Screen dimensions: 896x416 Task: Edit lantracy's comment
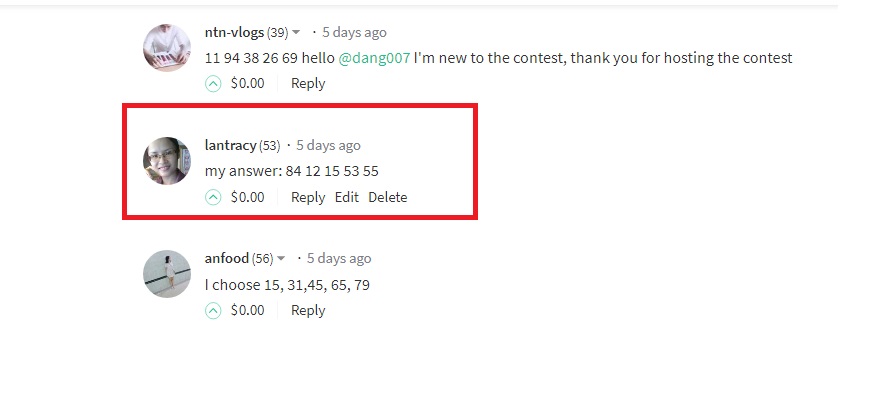point(347,197)
